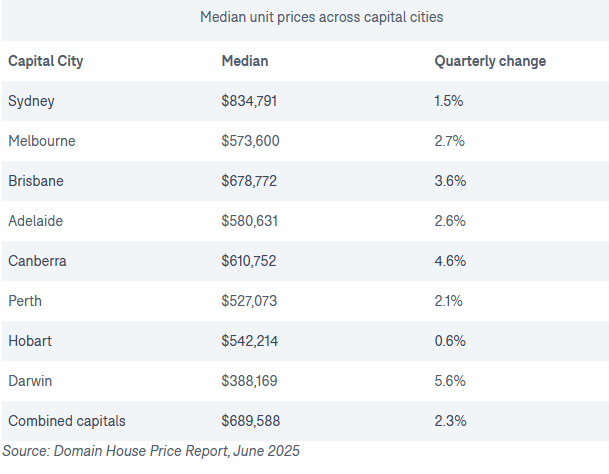
Task: Click the Capital City column header
Action: click(x=45, y=61)
